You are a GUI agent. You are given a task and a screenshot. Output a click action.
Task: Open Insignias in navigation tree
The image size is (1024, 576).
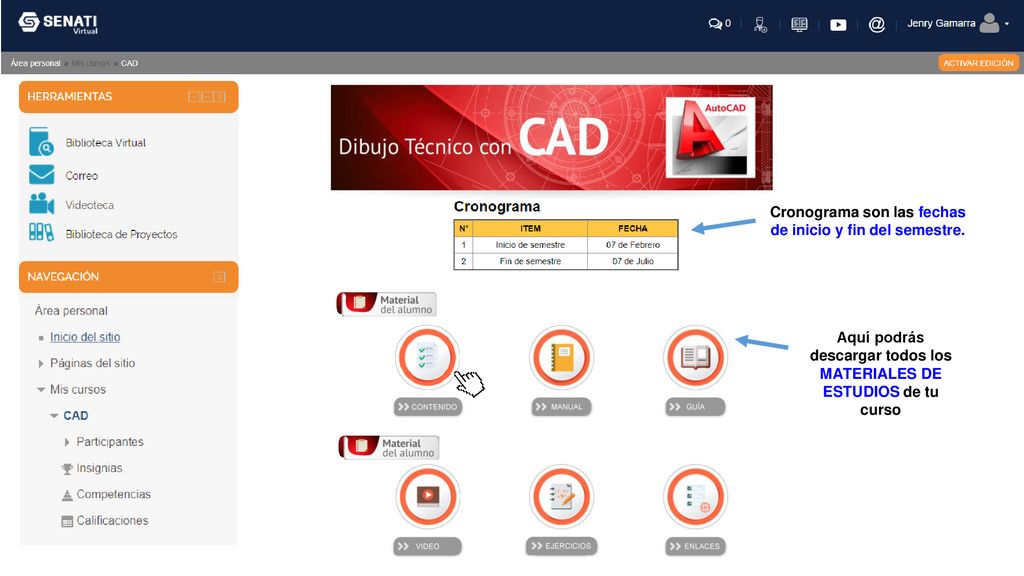click(99, 468)
